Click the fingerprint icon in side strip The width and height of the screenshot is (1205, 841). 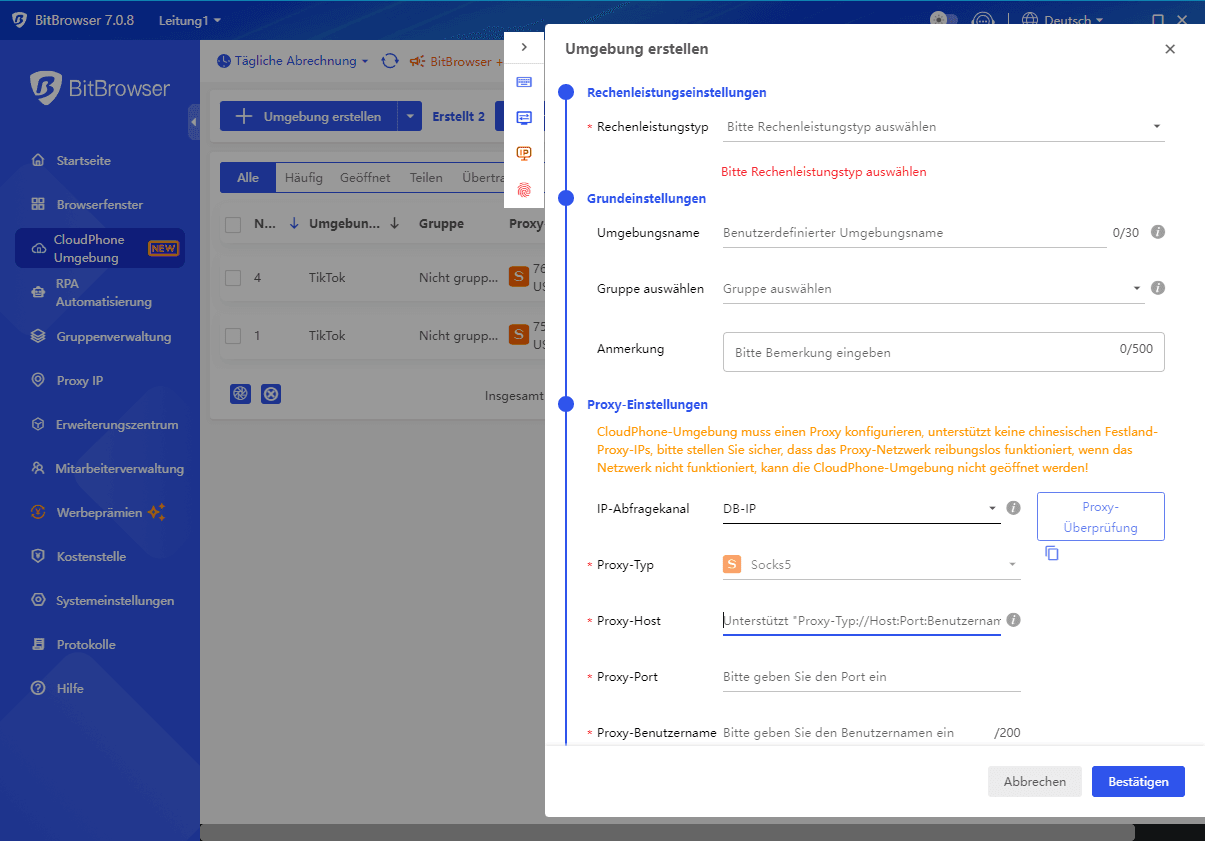pyautogui.click(x=524, y=189)
